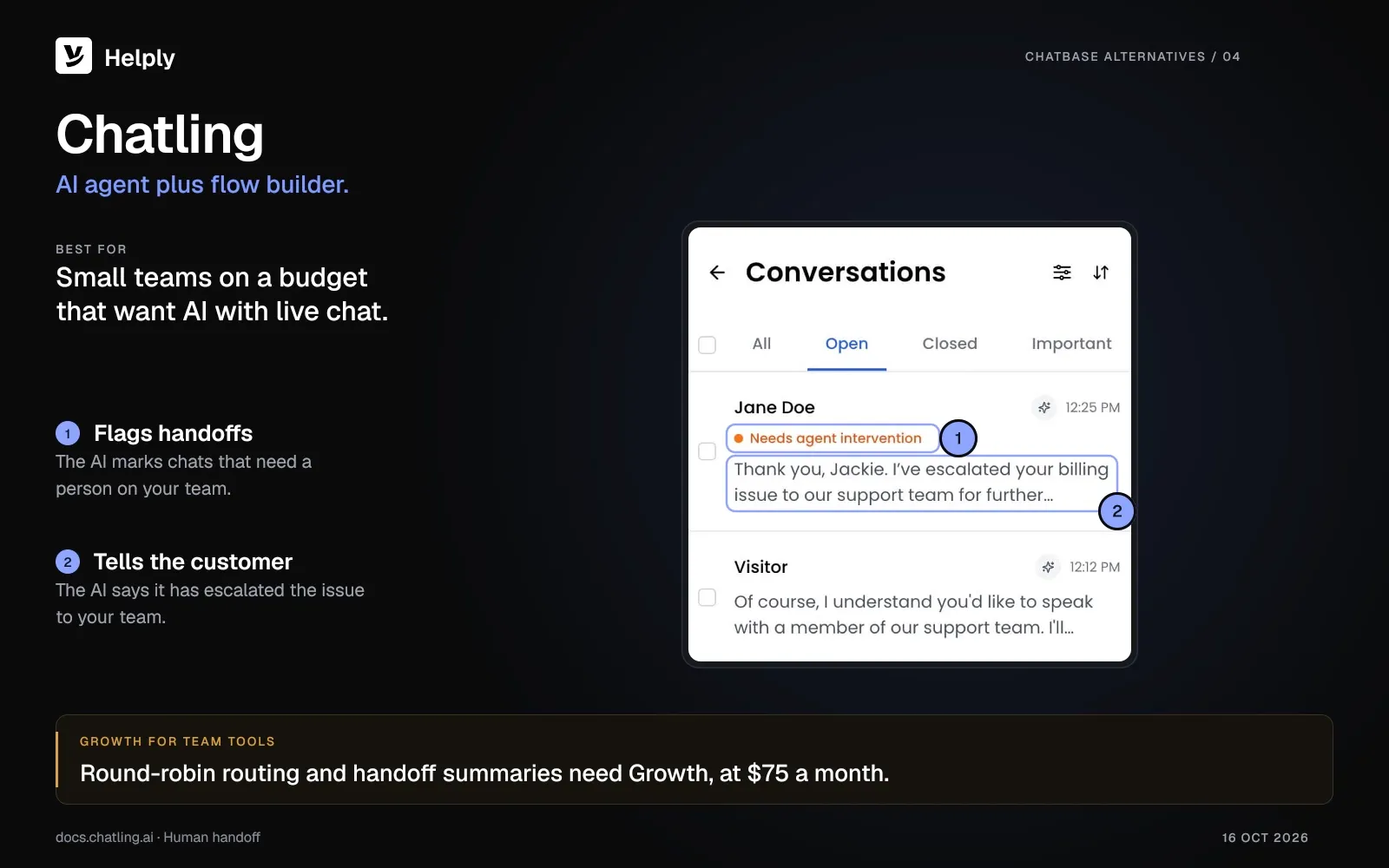The width and height of the screenshot is (1389, 868).
Task: Switch to the Closed tab
Action: [950, 344]
